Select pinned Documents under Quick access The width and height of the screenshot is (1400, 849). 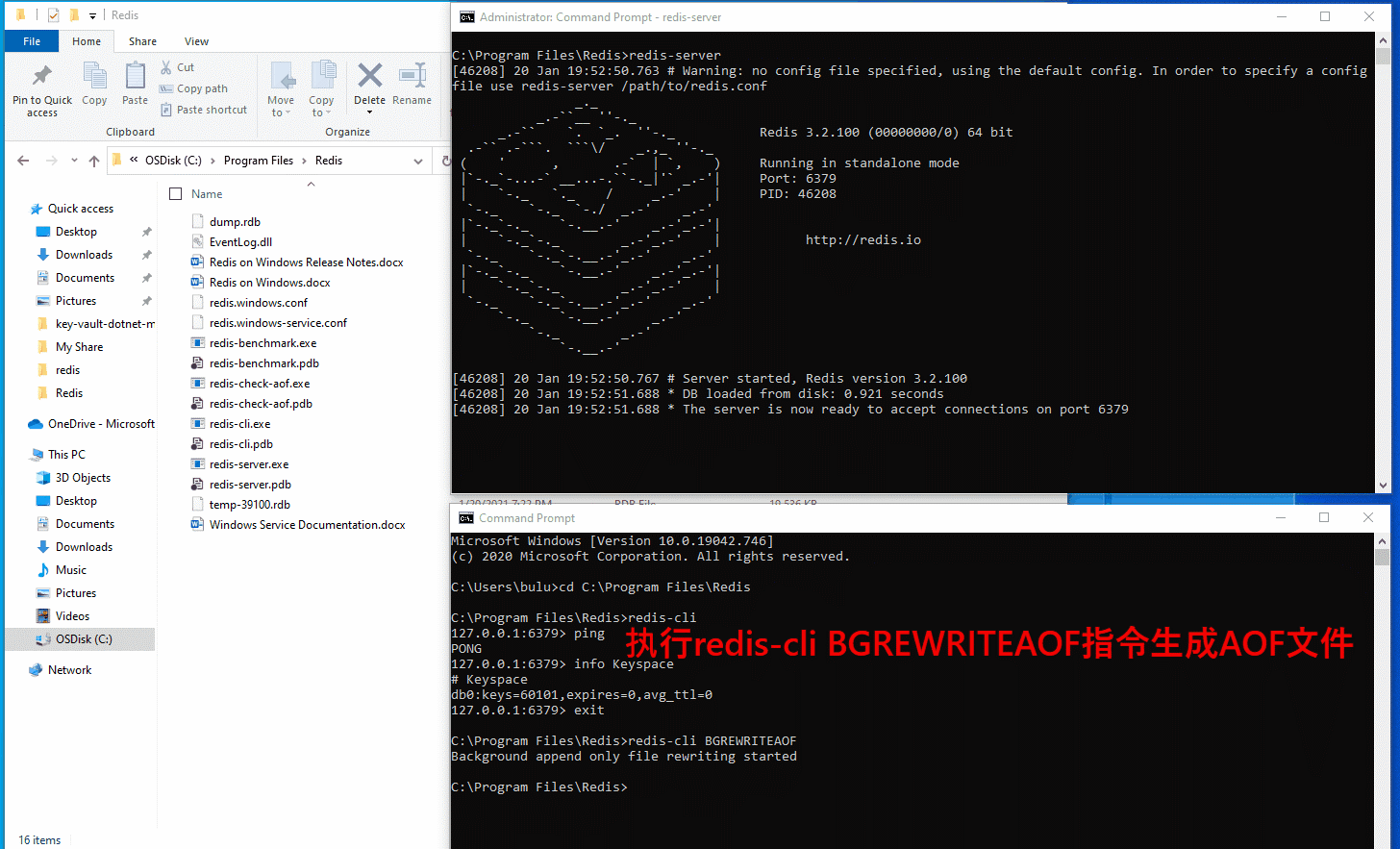pos(85,278)
